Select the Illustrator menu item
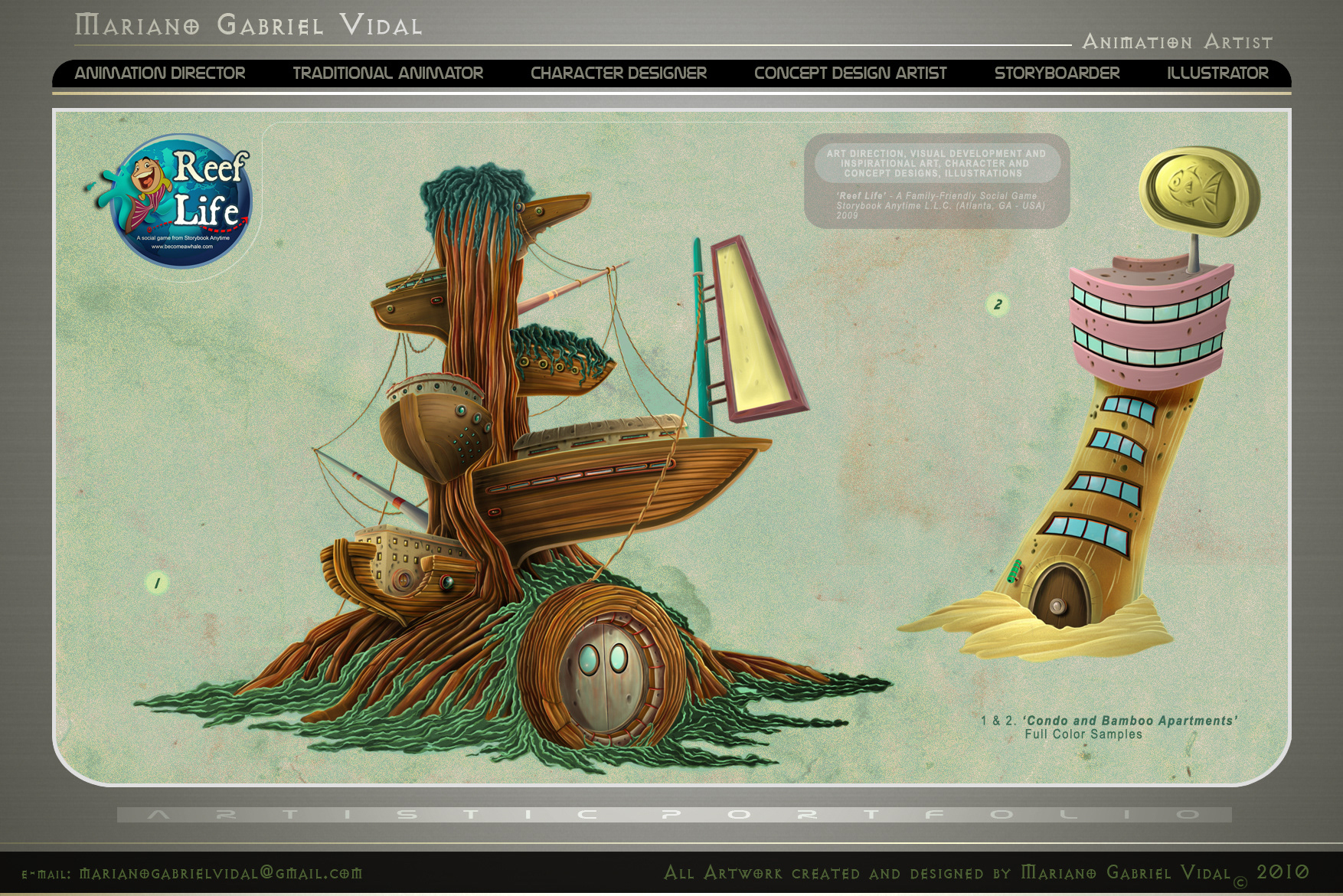Image resolution: width=1343 pixels, height=896 pixels. pos(1218,74)
